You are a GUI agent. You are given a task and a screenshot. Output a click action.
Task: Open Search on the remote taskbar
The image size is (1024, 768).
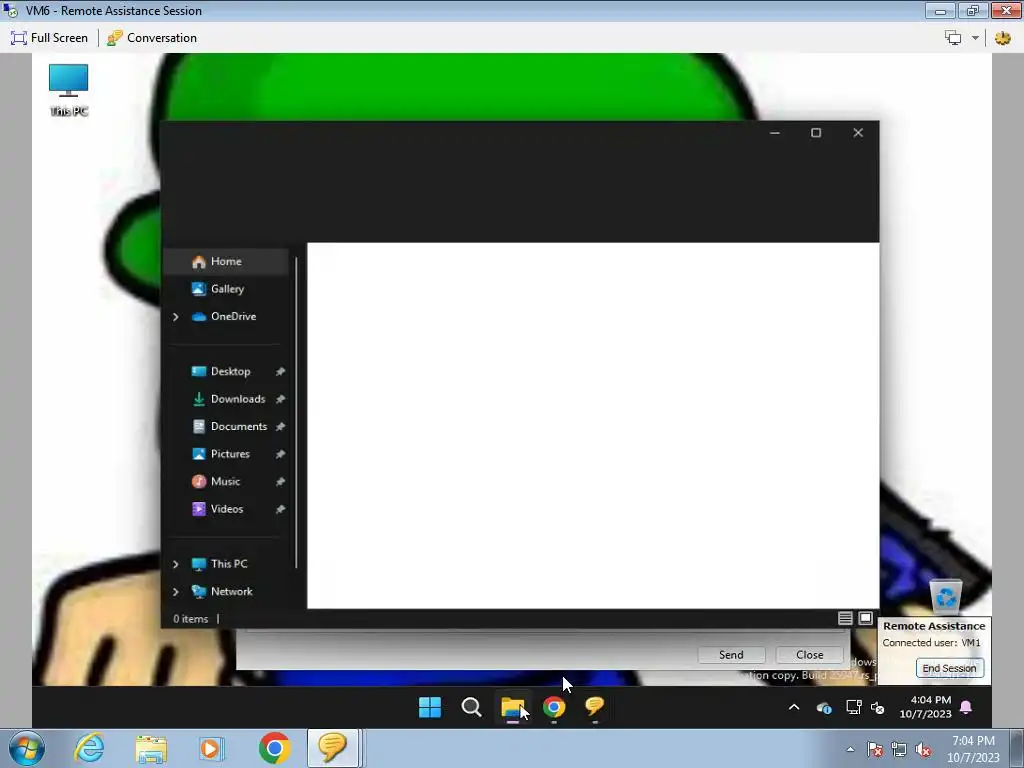(471, 707)
